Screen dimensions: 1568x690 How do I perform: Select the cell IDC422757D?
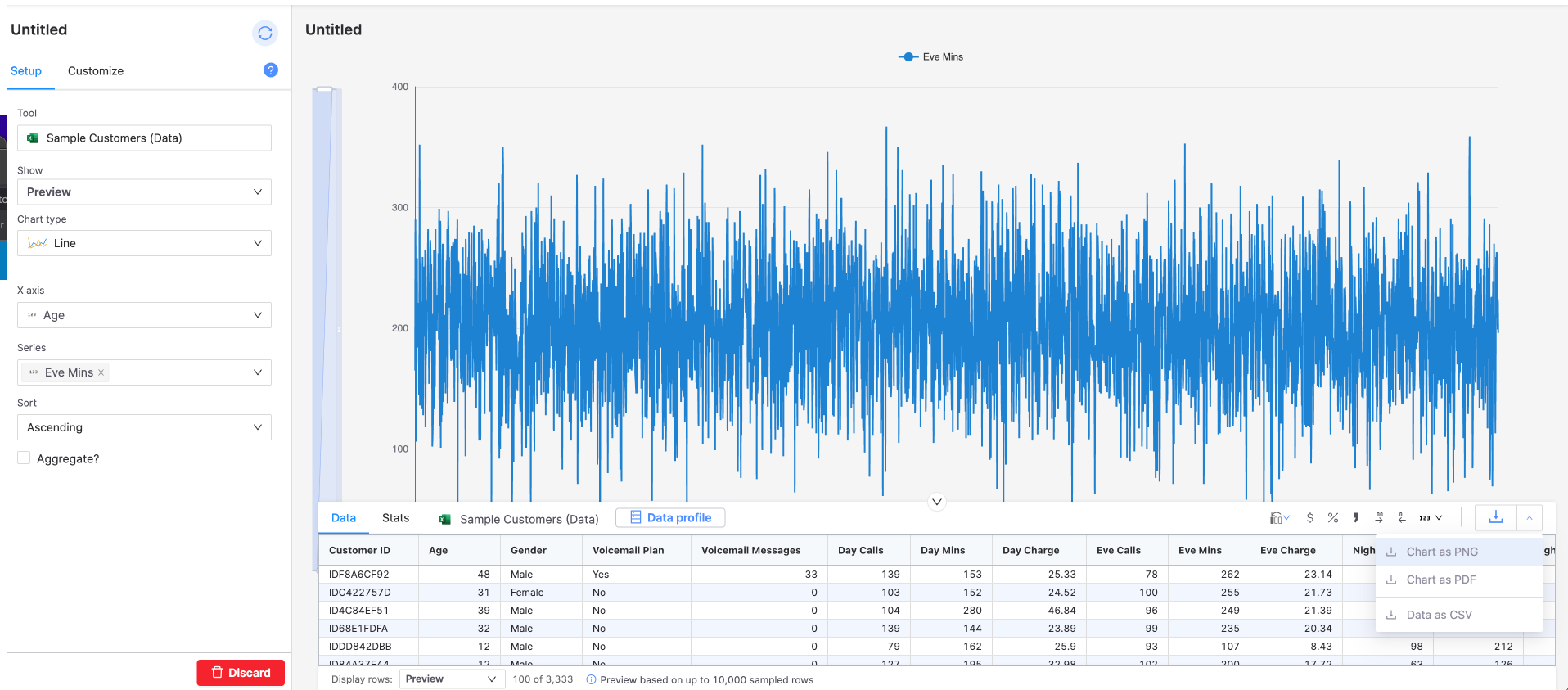point(368,593)
